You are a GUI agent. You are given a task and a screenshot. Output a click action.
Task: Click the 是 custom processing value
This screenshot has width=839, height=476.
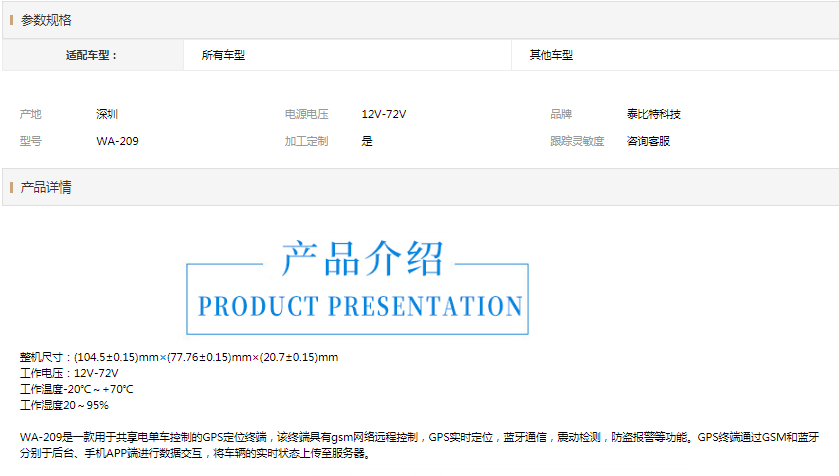click(367, 141)
